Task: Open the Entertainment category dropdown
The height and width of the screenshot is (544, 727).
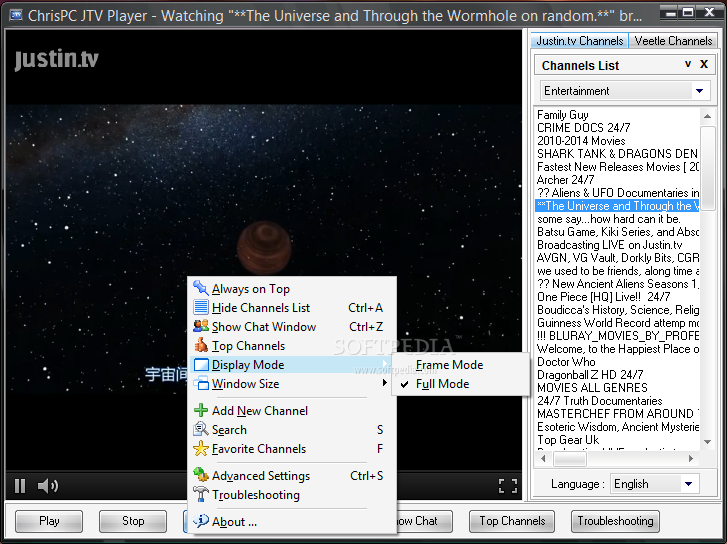Action: [x=699, y=91]
